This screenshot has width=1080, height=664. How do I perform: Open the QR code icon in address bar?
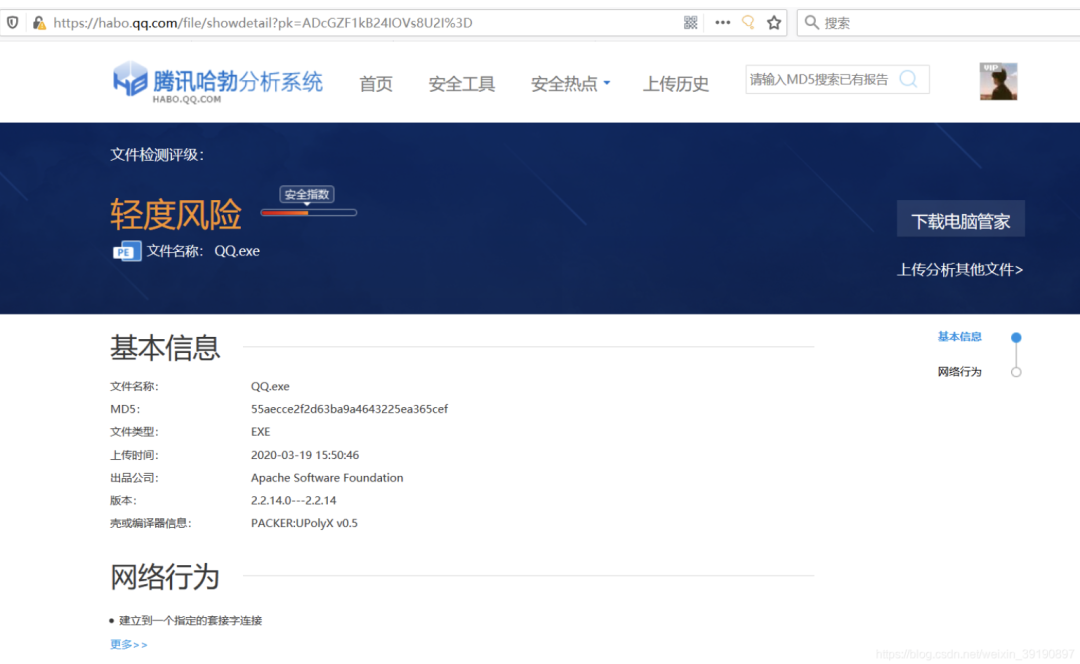coord(691,23)
